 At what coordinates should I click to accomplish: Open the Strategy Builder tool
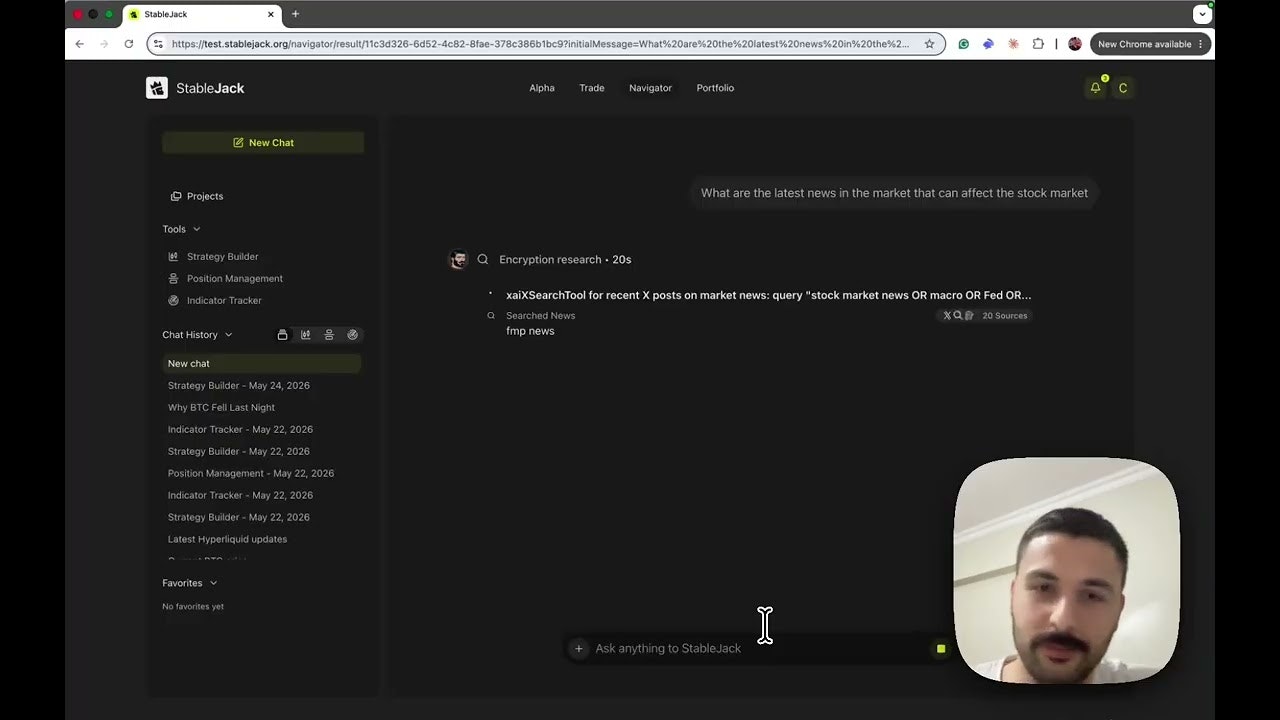222,257
